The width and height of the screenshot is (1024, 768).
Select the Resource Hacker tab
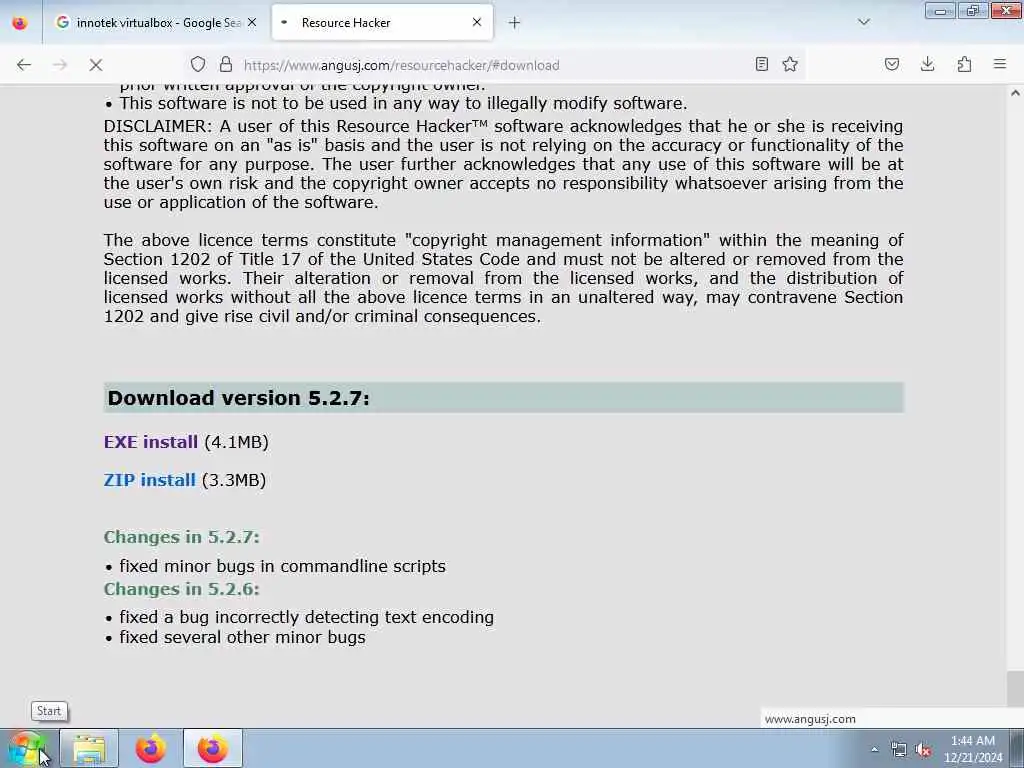382,23
